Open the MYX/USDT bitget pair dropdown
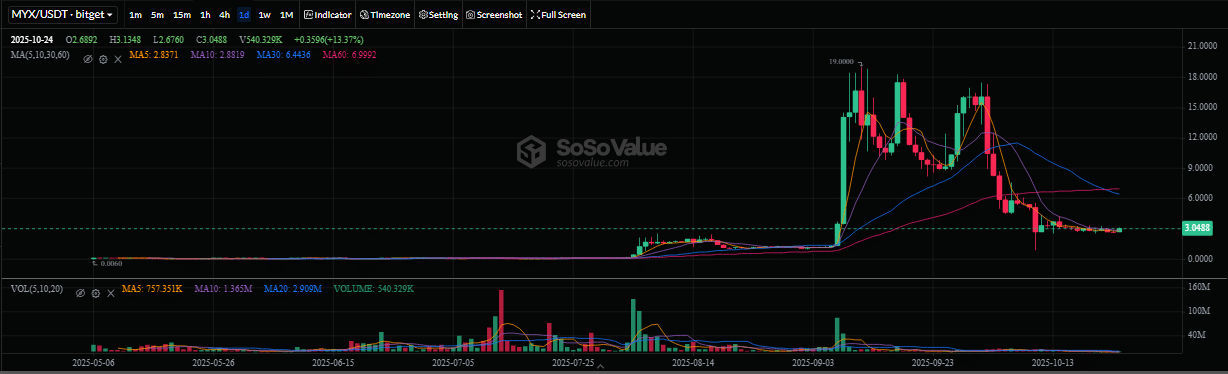The height and width of the screenshot is (374, 1228). tap(62, 15)
